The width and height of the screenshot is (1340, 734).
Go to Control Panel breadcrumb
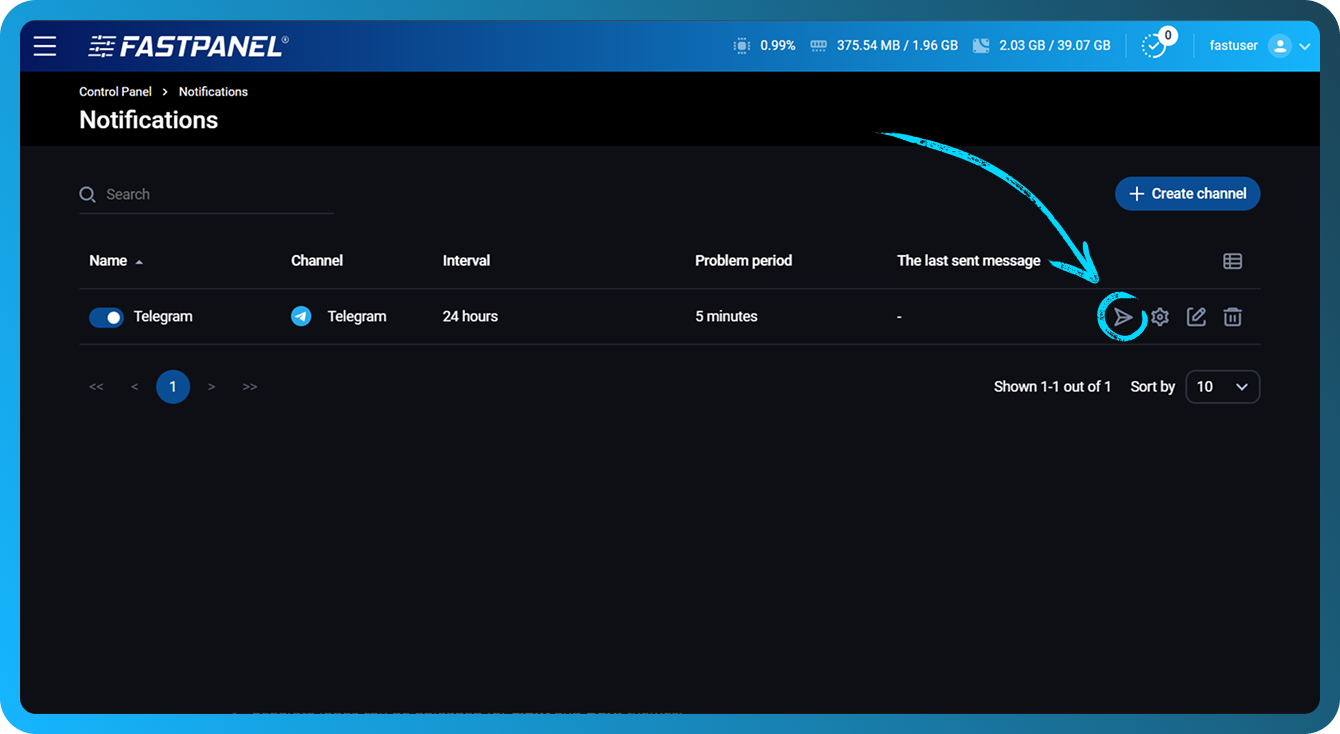tap(115, 92)
